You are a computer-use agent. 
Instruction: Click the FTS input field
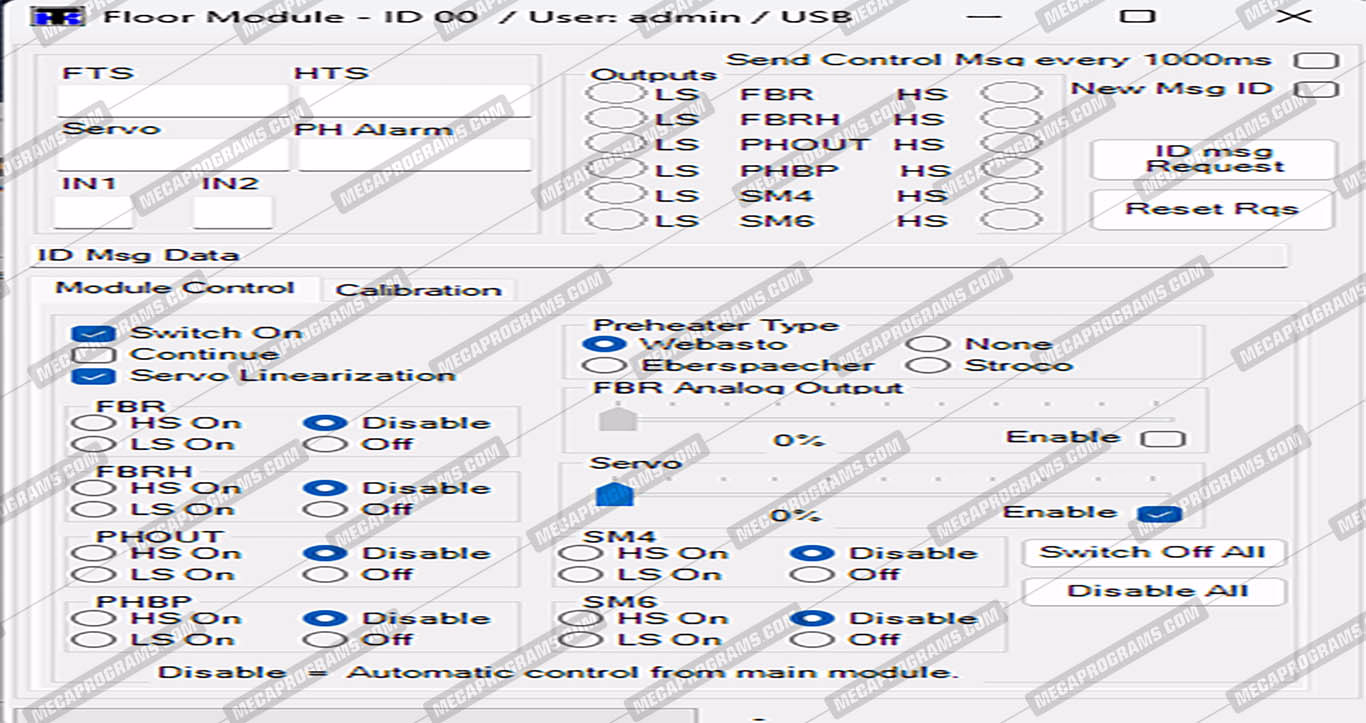(172, 101)
